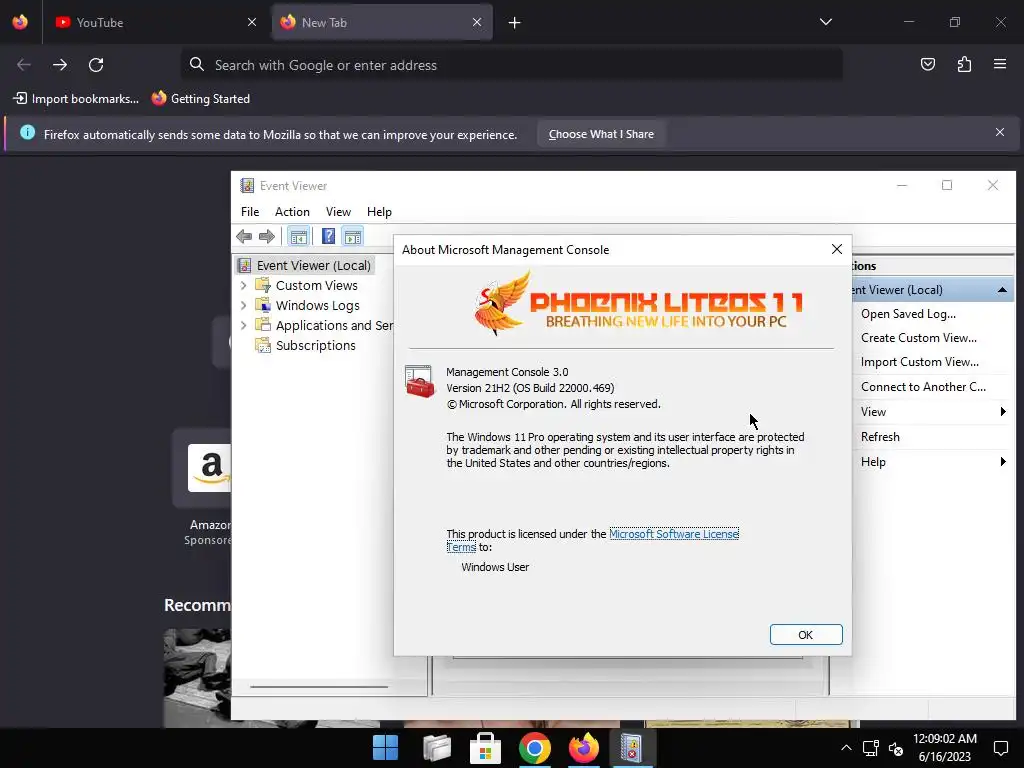The height and width of the screenshot is (768, 1024).
Task: Toggle the action pane toolbar icon
Action: point(353,236)
